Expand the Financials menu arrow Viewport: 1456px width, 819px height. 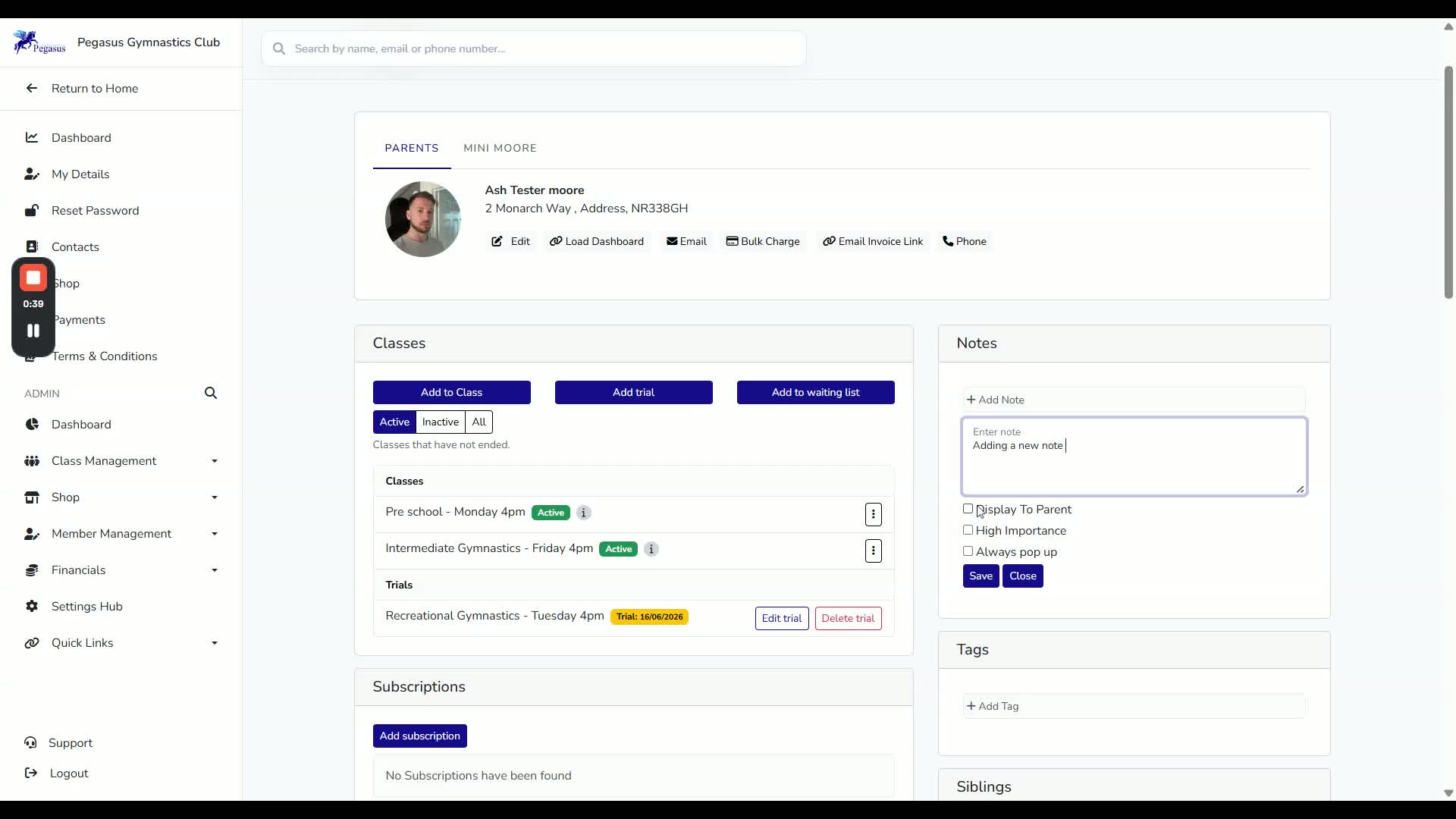215,570
